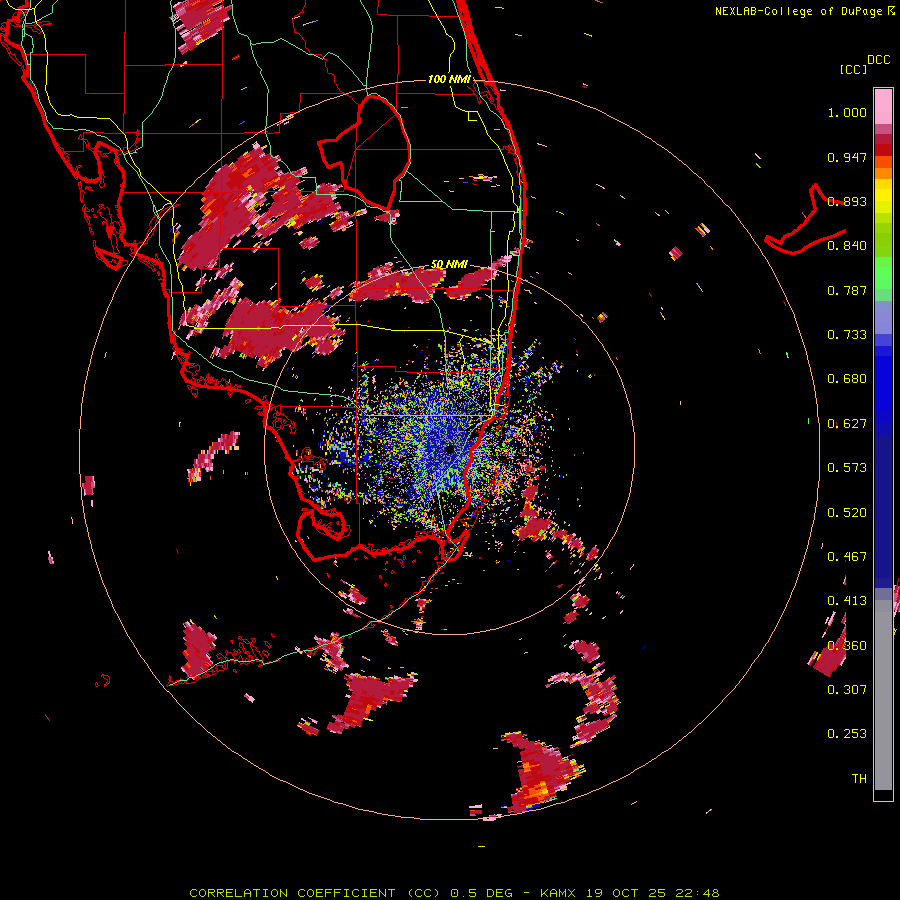This screenshot has width=900, height=900.
Task: Click the 0.947 scale value
Action: (x=847, y=157)
